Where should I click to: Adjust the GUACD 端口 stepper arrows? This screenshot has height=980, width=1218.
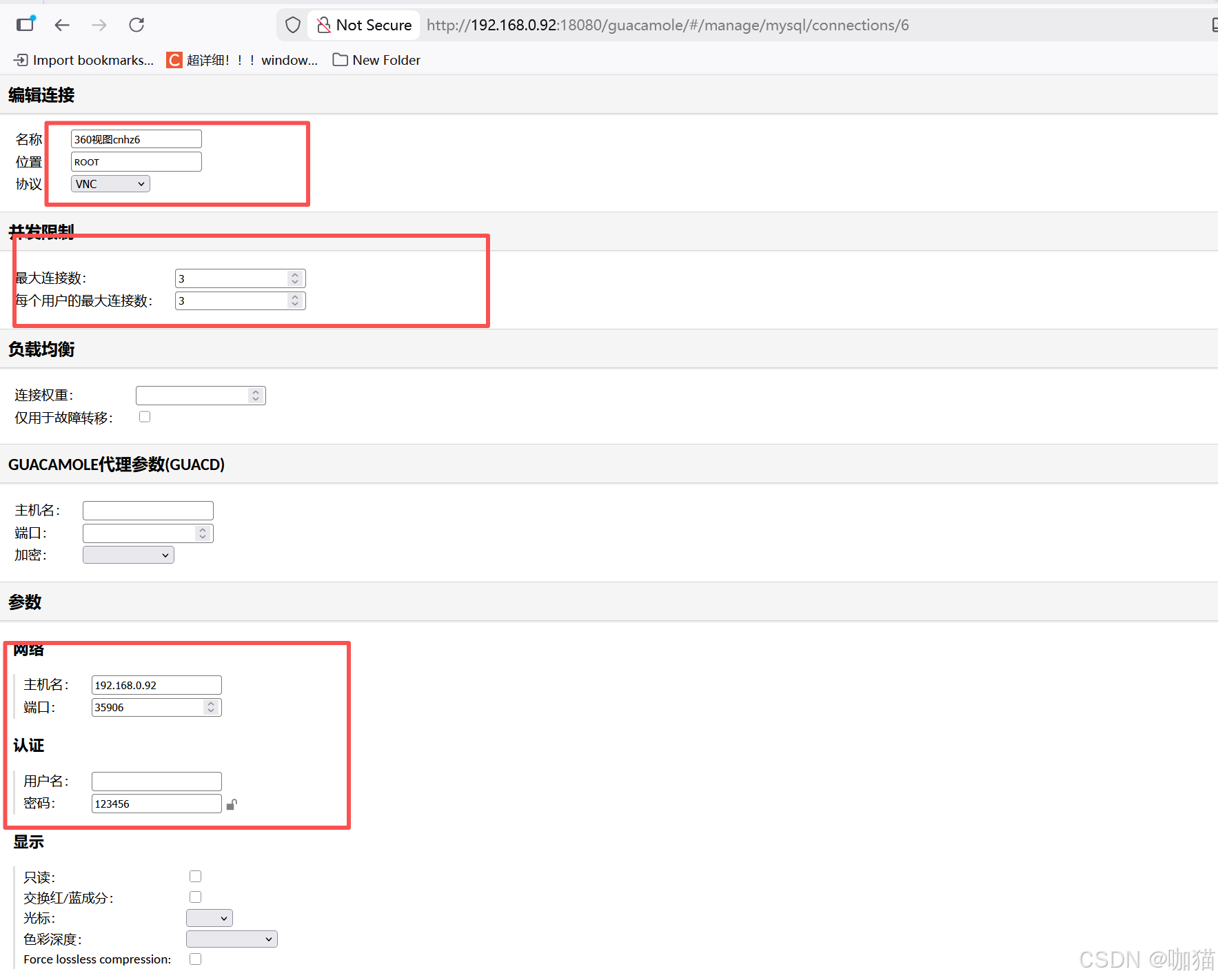(x=203, y=533)
